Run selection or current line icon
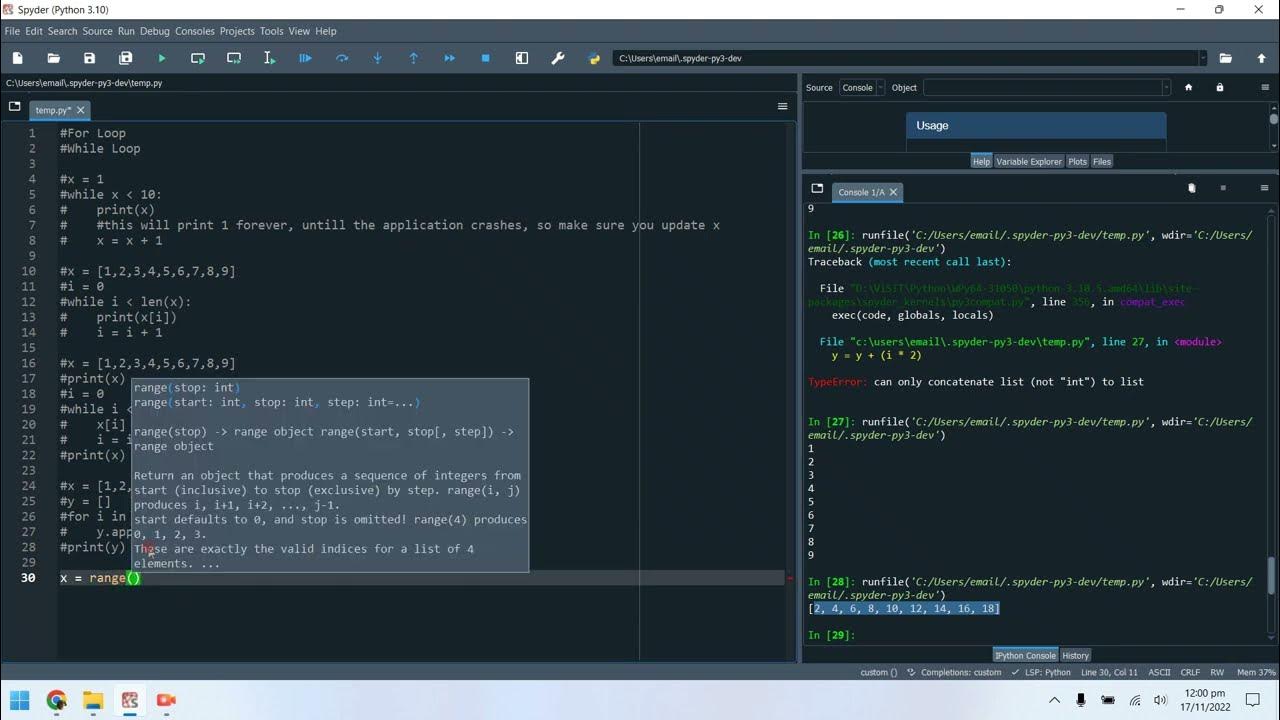Screen dimensions: 1280x720 pos(269,58)
